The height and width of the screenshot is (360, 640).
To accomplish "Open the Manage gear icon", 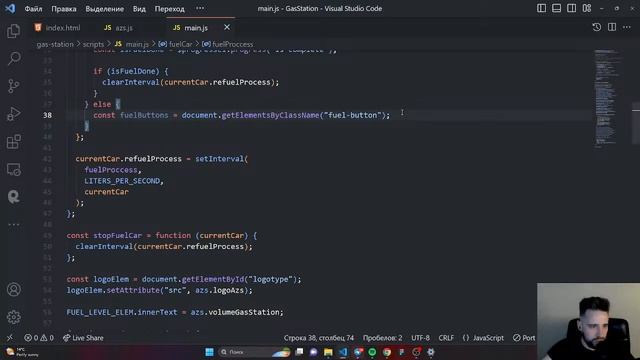I will [x=13, y=317].
